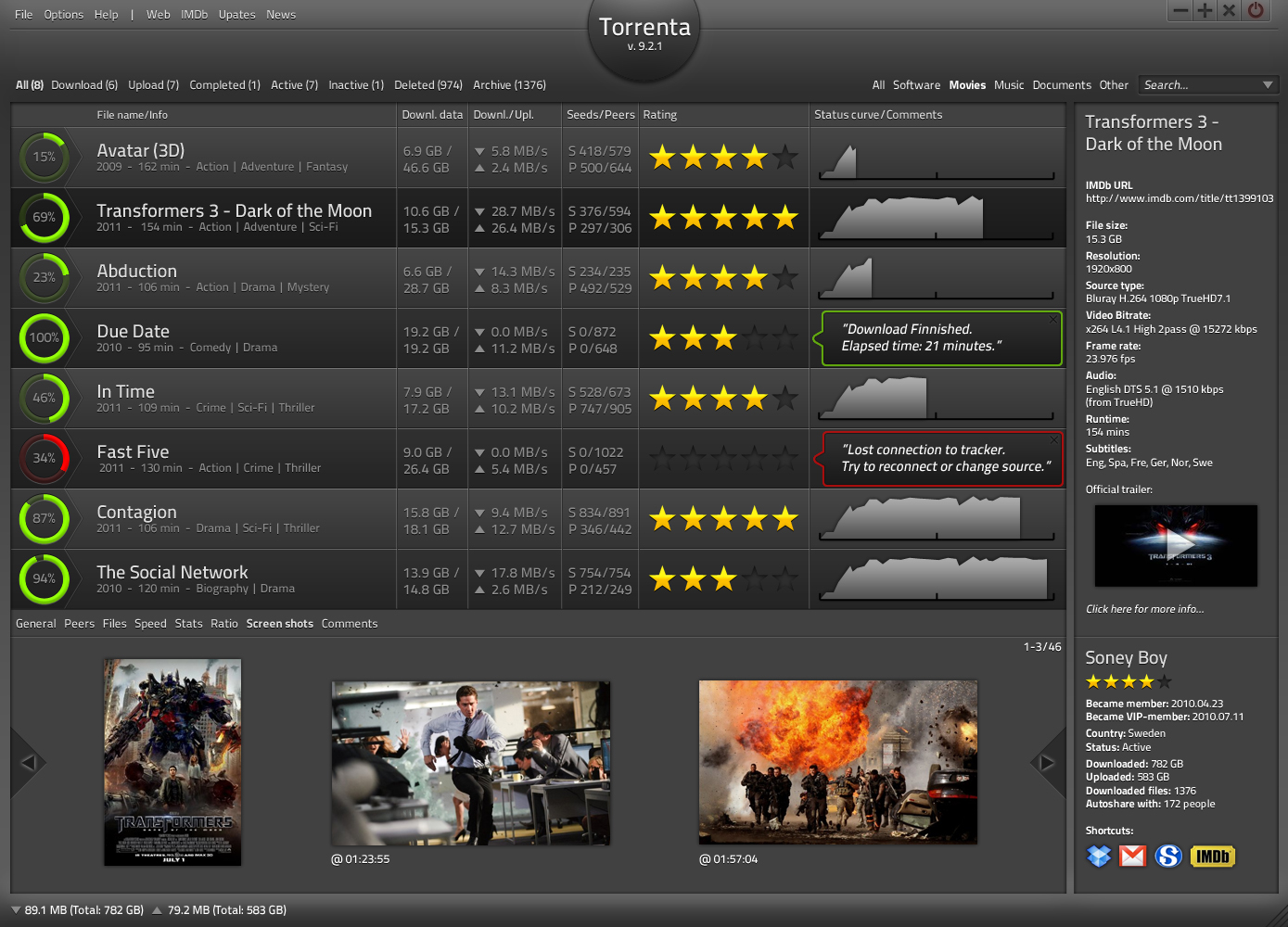Image resolution: width=1288 pixels, height=927 pixels.
Task: Show next screenshots with right arrow
Action: click(1048, 762)
